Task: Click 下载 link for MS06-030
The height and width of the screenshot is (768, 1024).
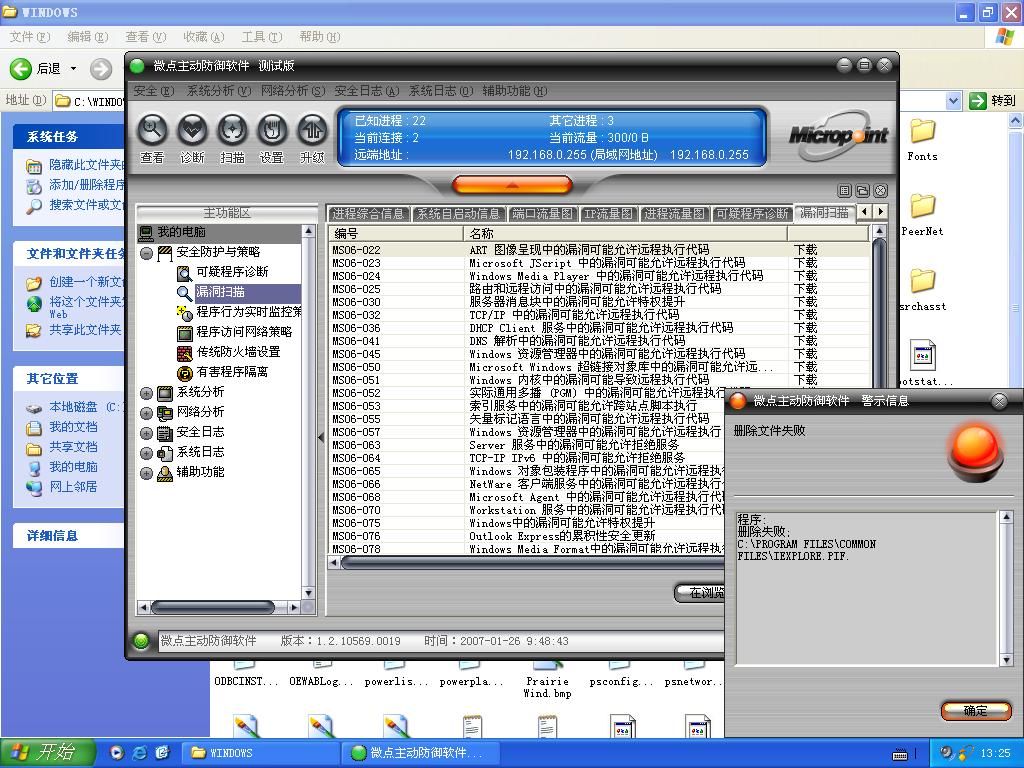Action: (x=805, y=302)
